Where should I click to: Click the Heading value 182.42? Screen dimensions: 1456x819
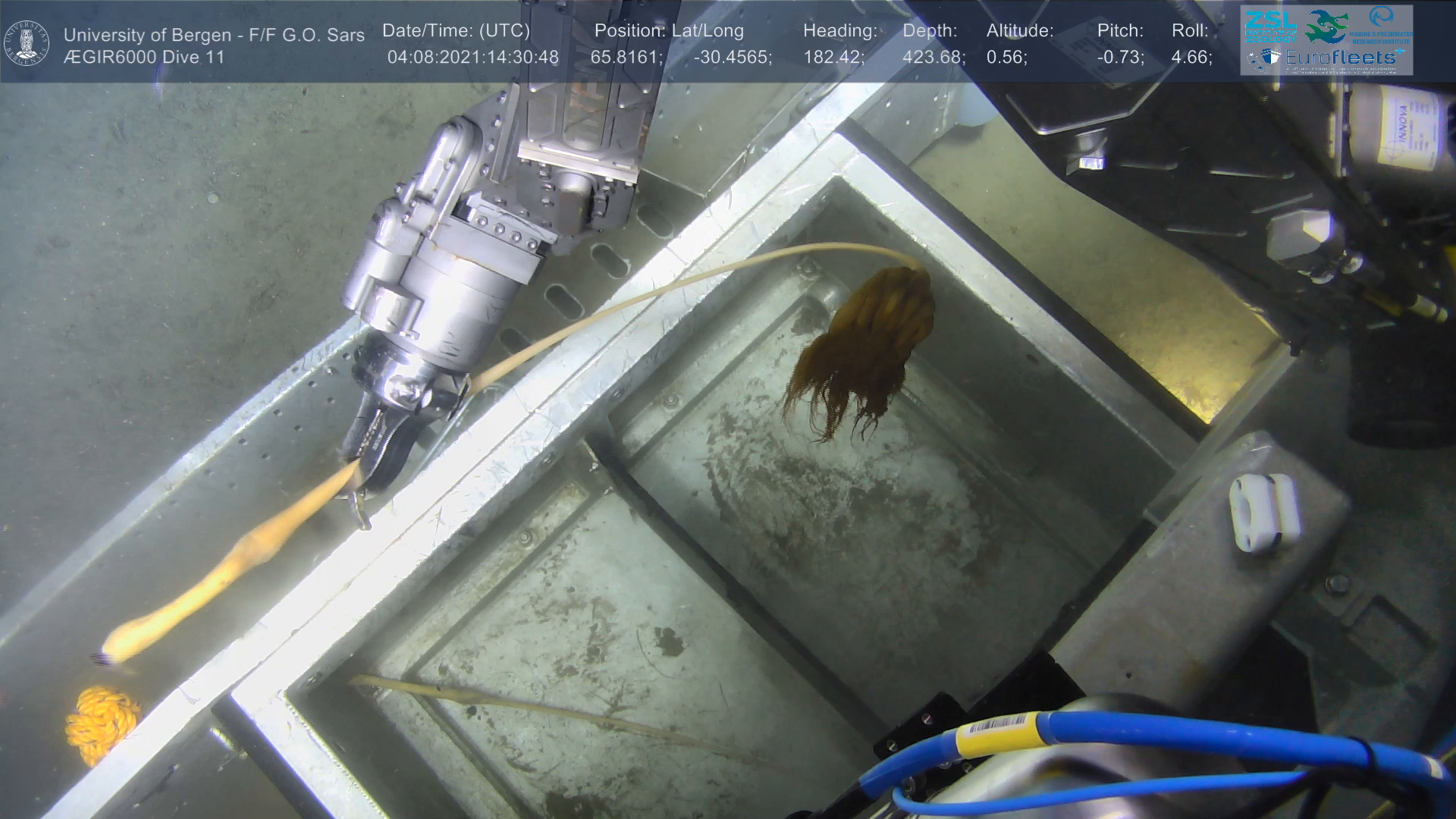[833, 57]
